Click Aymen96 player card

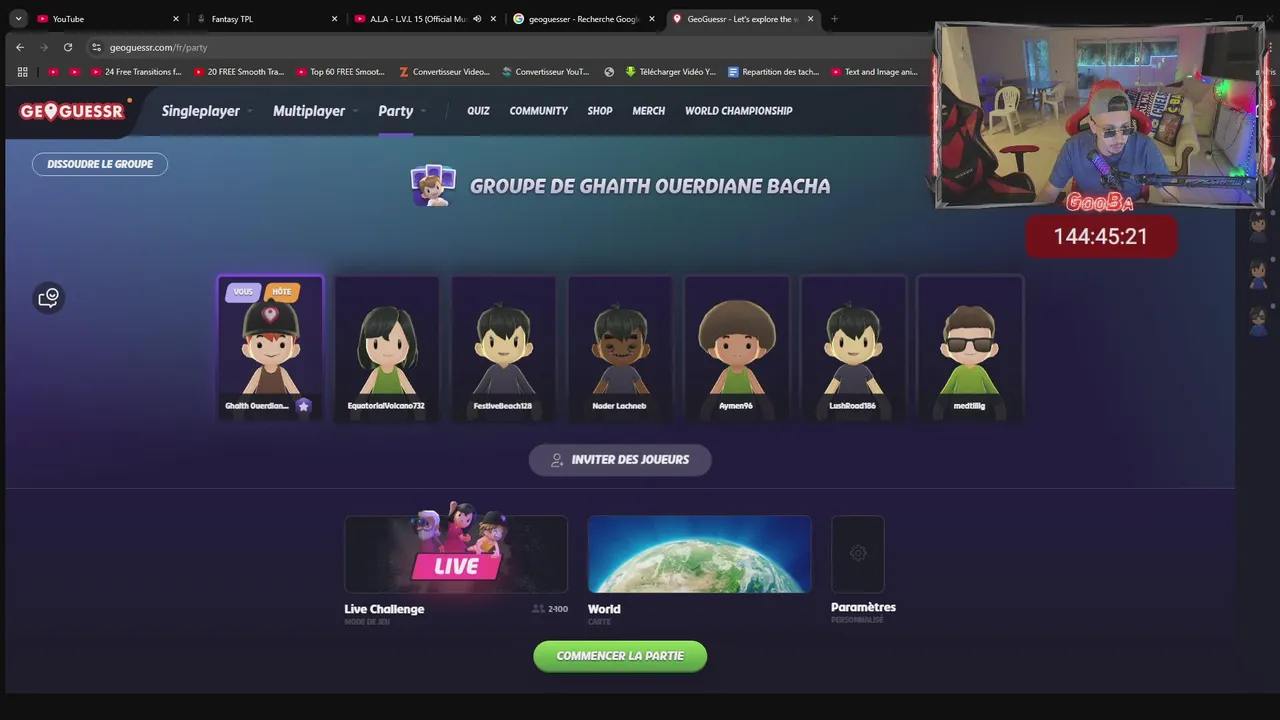(736, 347)
